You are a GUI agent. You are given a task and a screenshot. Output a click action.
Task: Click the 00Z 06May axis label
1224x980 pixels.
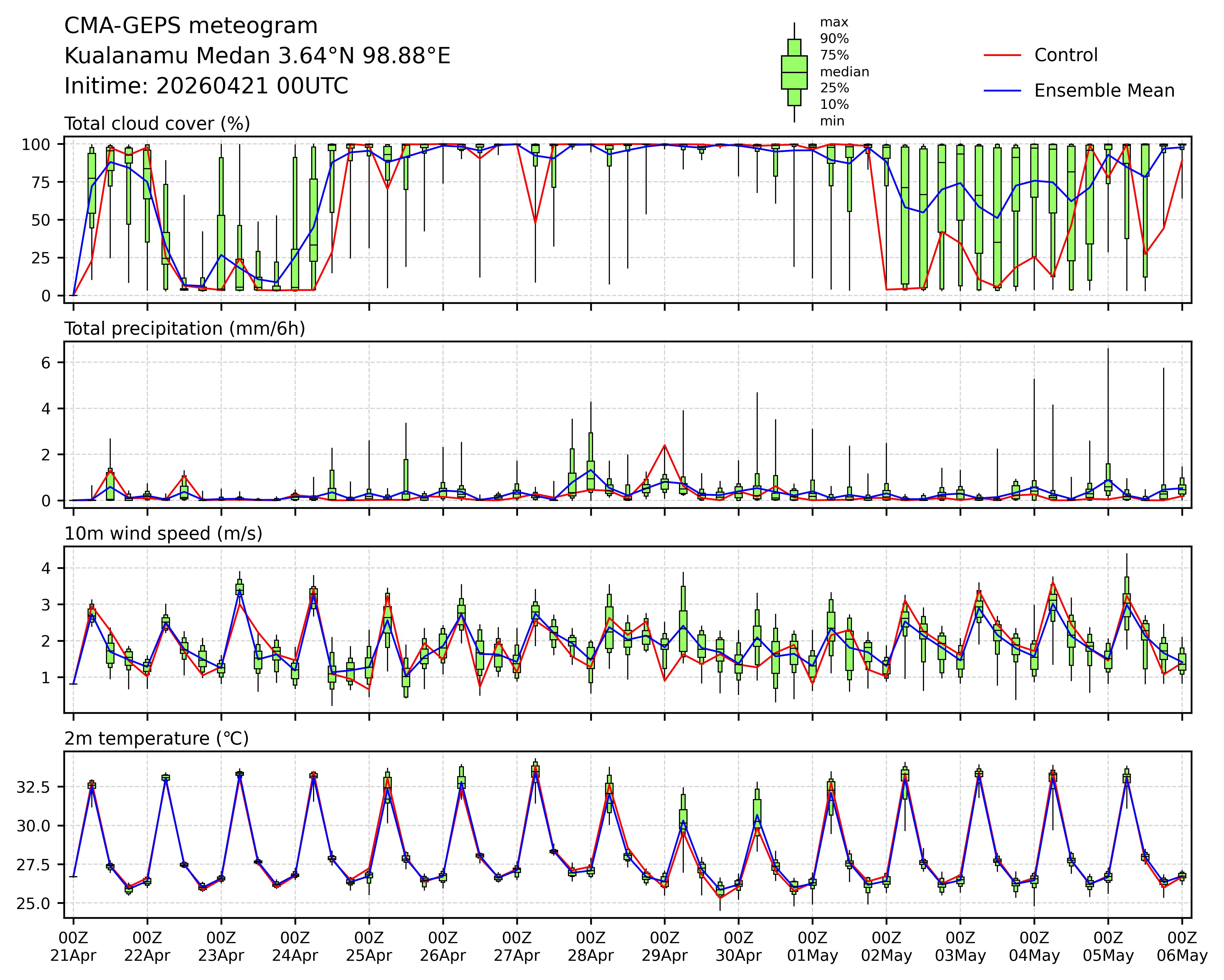pos(1182,946)
